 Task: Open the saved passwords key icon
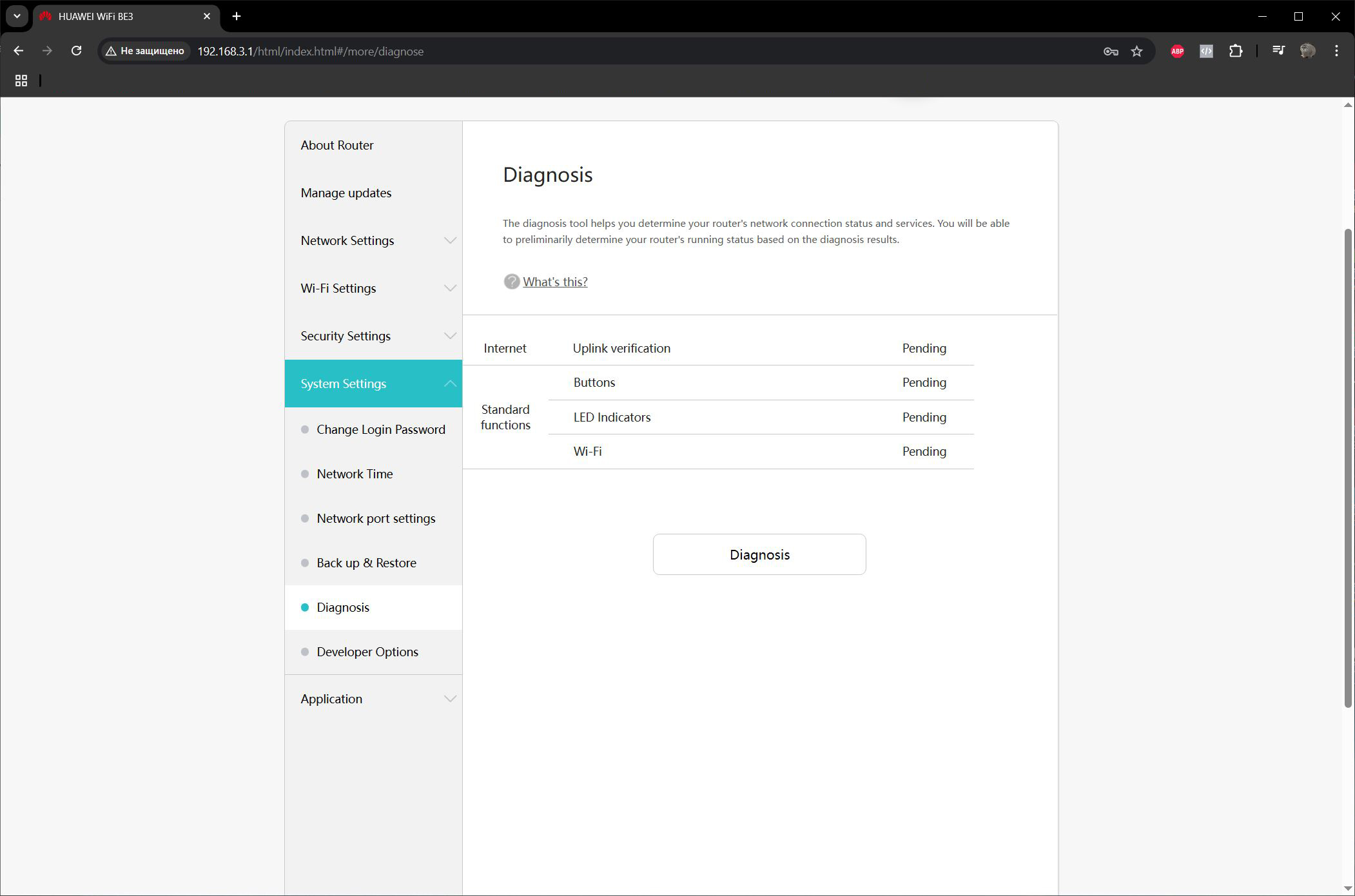[x=1110, y=52]
